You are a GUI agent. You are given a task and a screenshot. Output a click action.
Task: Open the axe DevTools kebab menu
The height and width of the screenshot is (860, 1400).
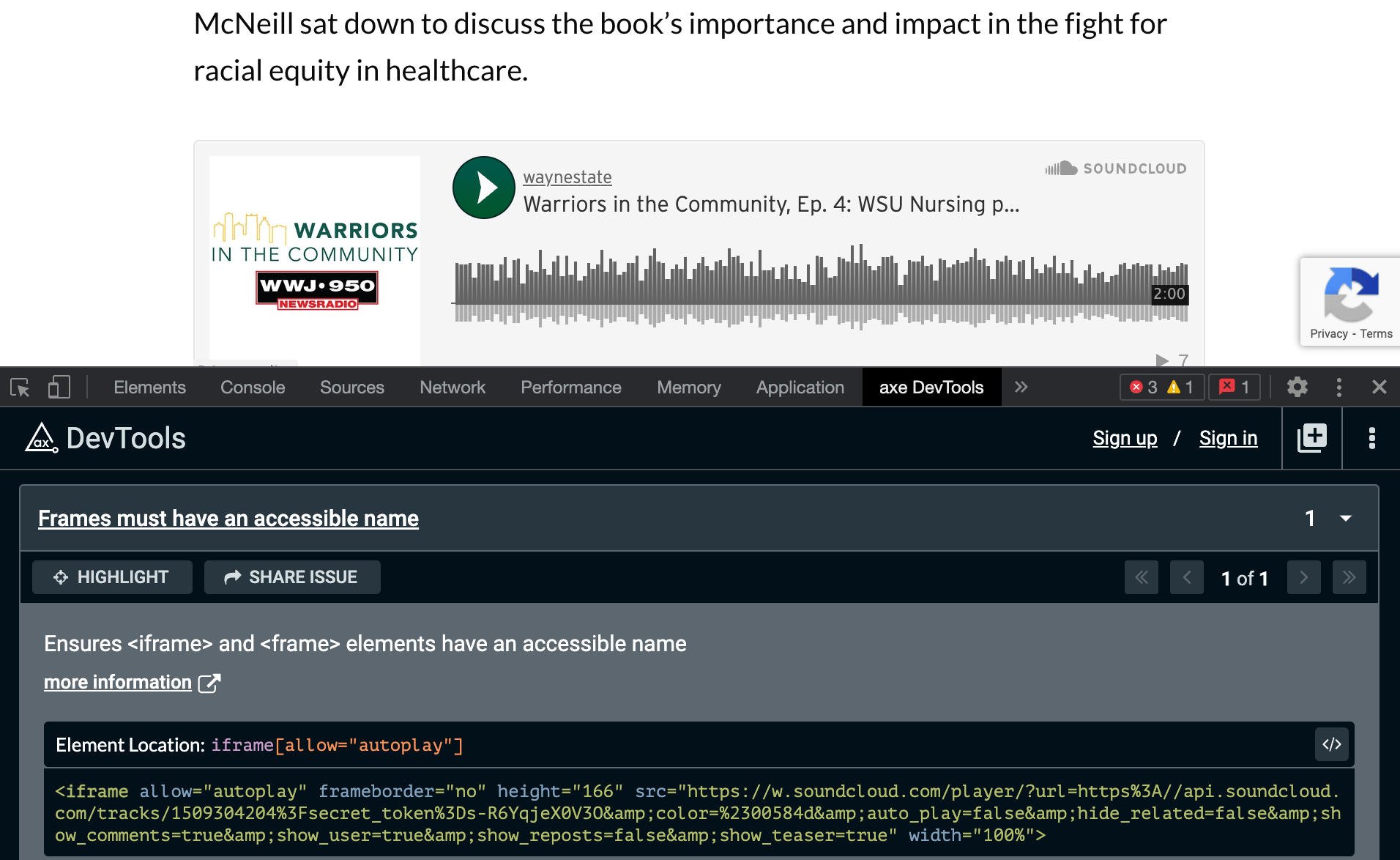1372,437
